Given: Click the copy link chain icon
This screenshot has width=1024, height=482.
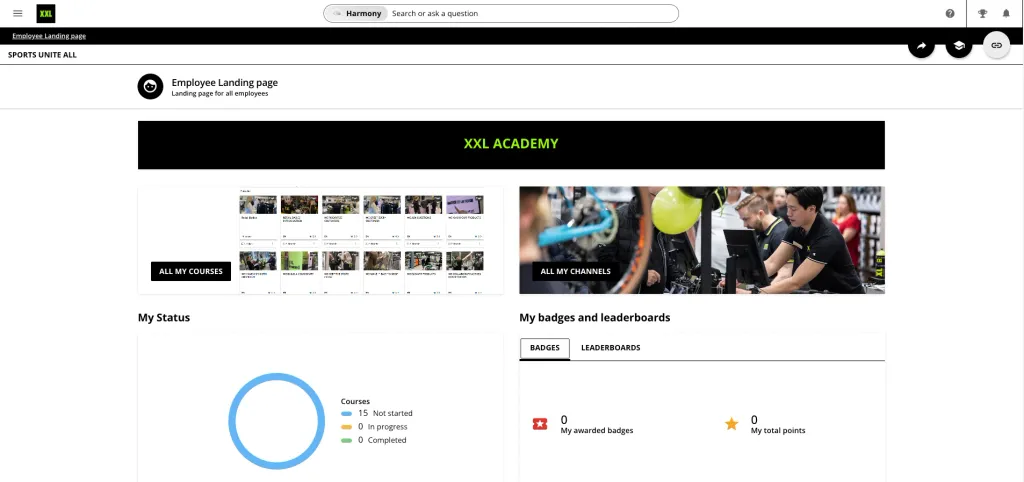Looking at the screenshot, I should (996, 46).
